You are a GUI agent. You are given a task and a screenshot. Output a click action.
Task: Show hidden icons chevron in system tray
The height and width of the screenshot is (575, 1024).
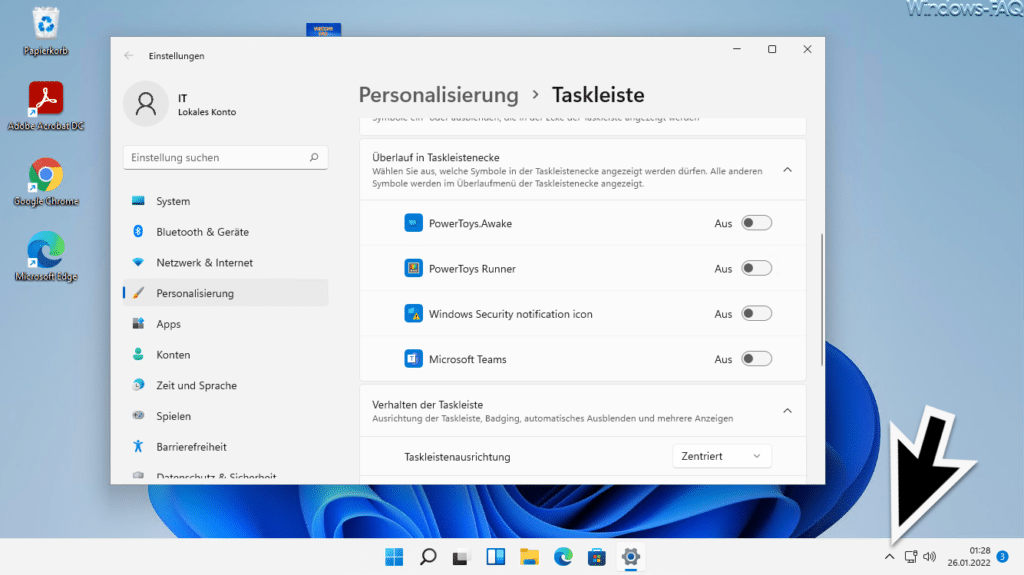(x=889, y=557)
